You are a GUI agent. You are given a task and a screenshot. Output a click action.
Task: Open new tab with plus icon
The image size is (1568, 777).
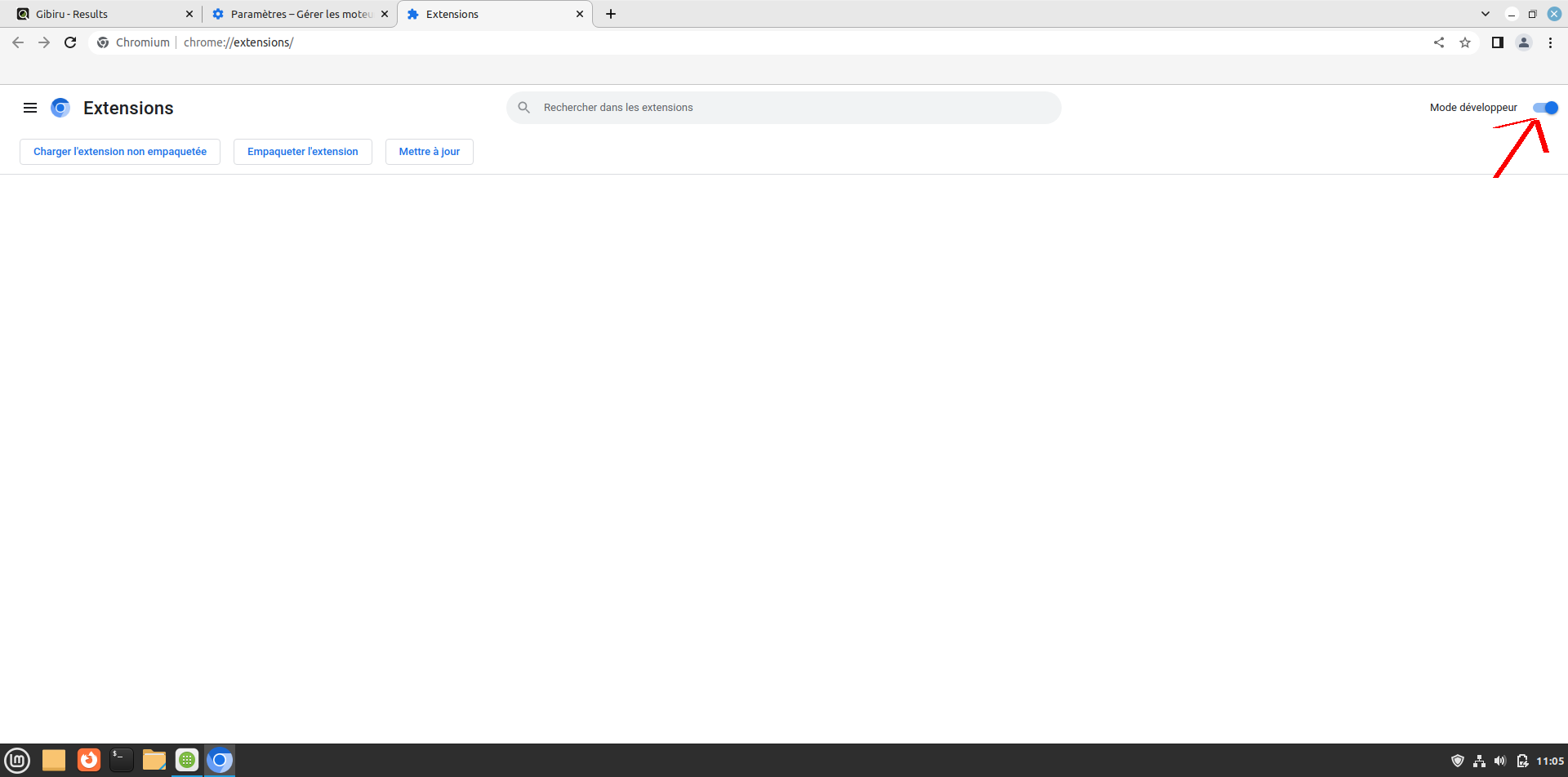pyautogui.click(x=611, y=14)
